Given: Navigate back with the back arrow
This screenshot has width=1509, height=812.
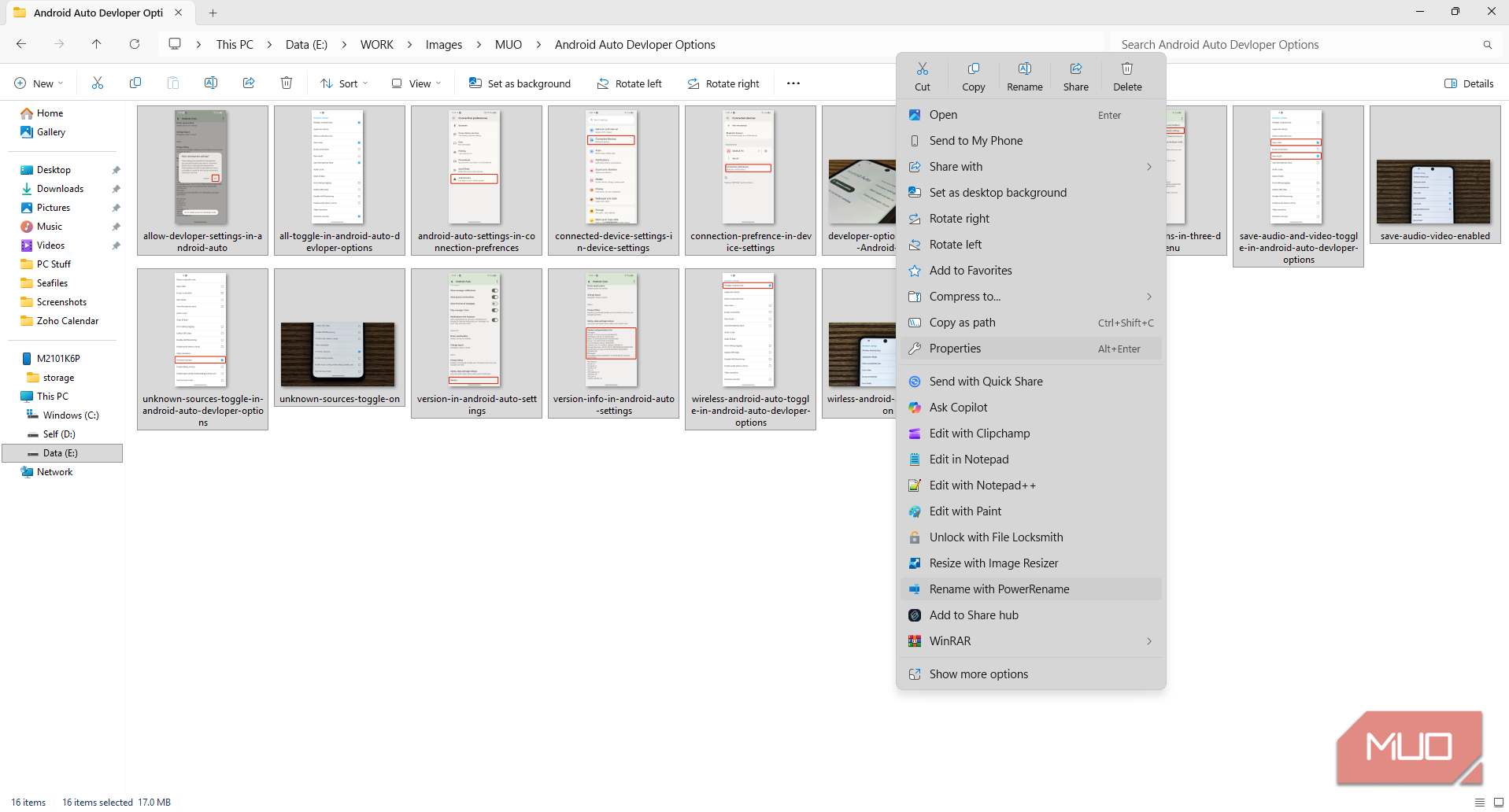Looking at the screenshot, I should [x=21, y=45].
